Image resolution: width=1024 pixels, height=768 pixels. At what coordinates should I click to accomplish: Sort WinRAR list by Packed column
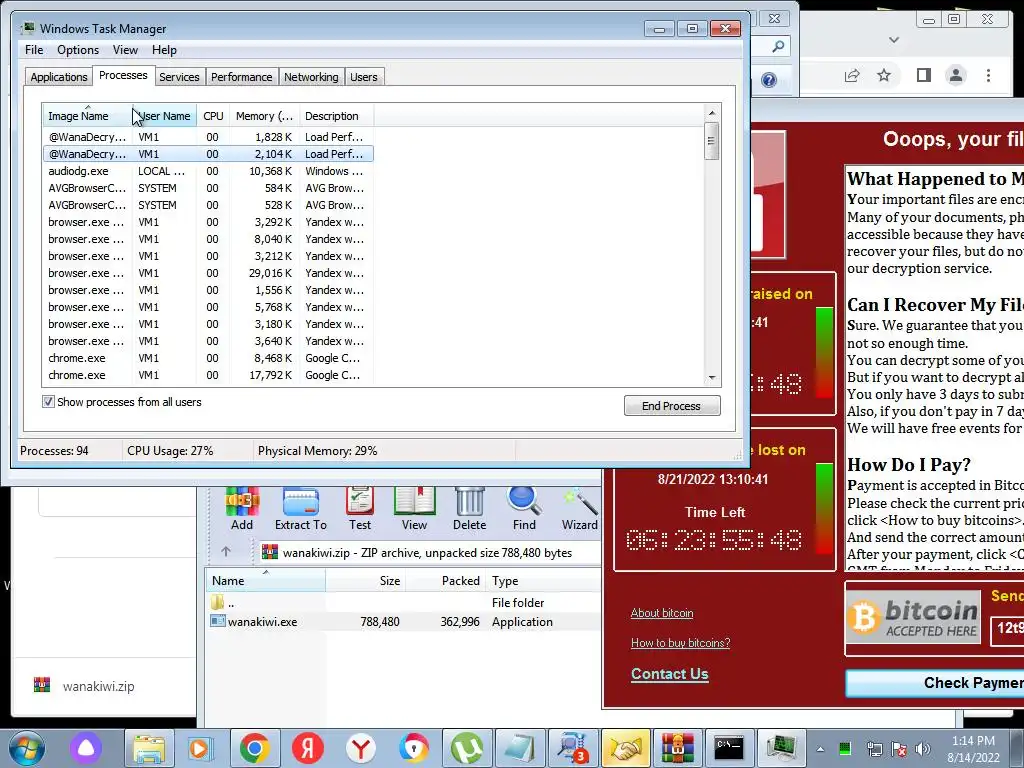point(445,581)
